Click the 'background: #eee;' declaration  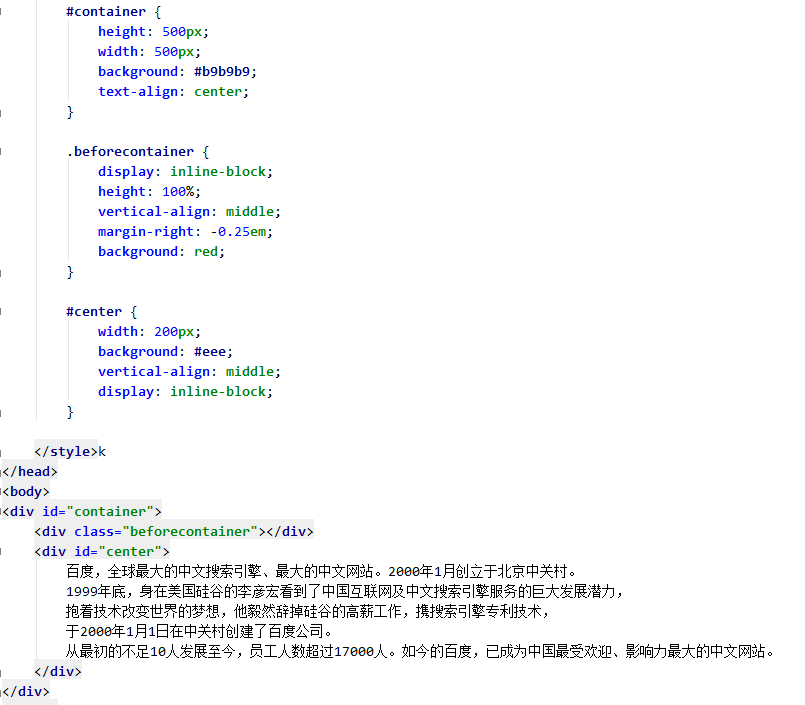click(x=165, y=352)
